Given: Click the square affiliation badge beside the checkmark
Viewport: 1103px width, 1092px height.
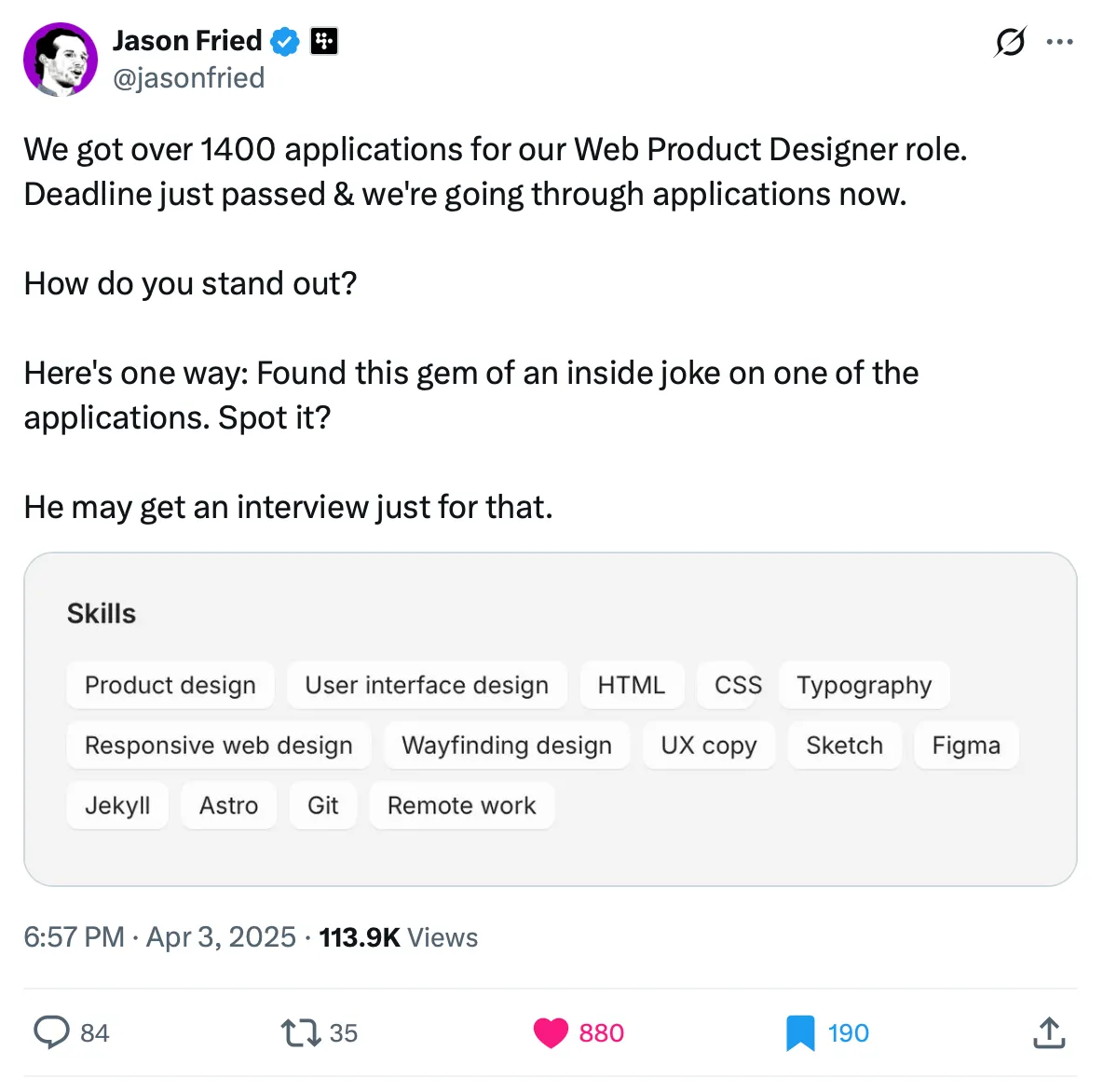Looking at the screenshot, I should click(322, 41).
